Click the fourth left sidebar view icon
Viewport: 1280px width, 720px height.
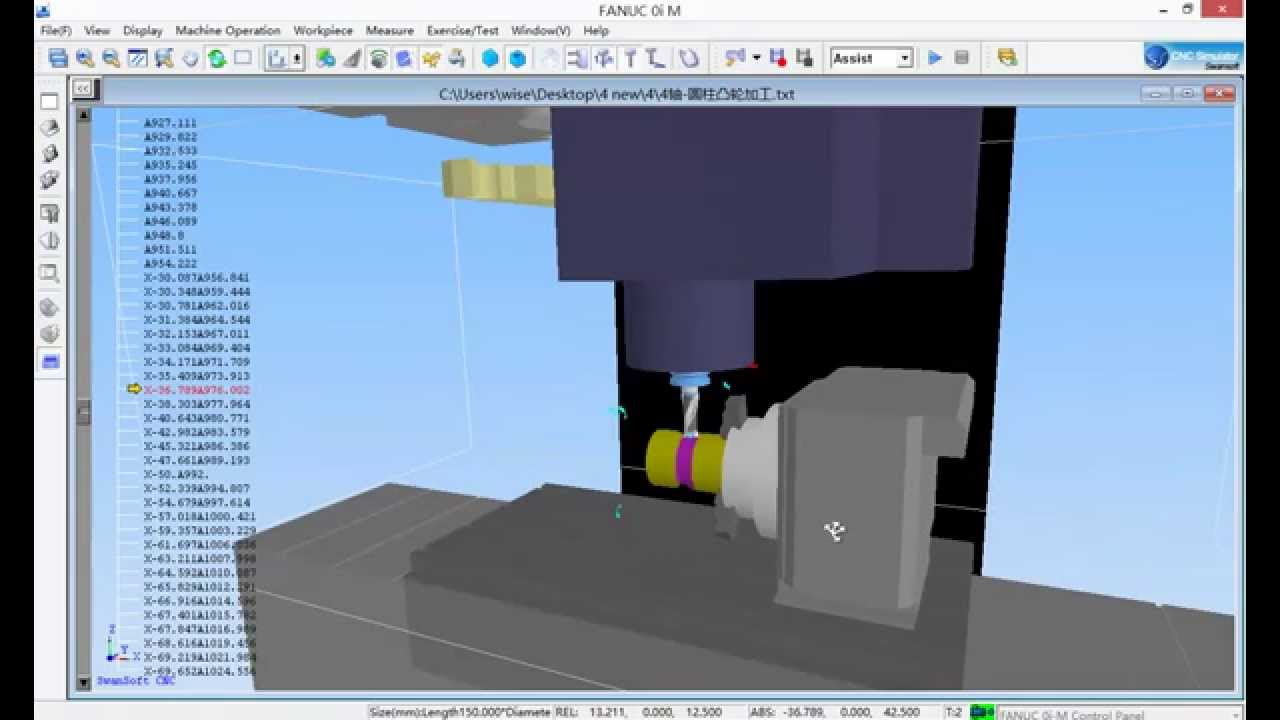(49, 181)
